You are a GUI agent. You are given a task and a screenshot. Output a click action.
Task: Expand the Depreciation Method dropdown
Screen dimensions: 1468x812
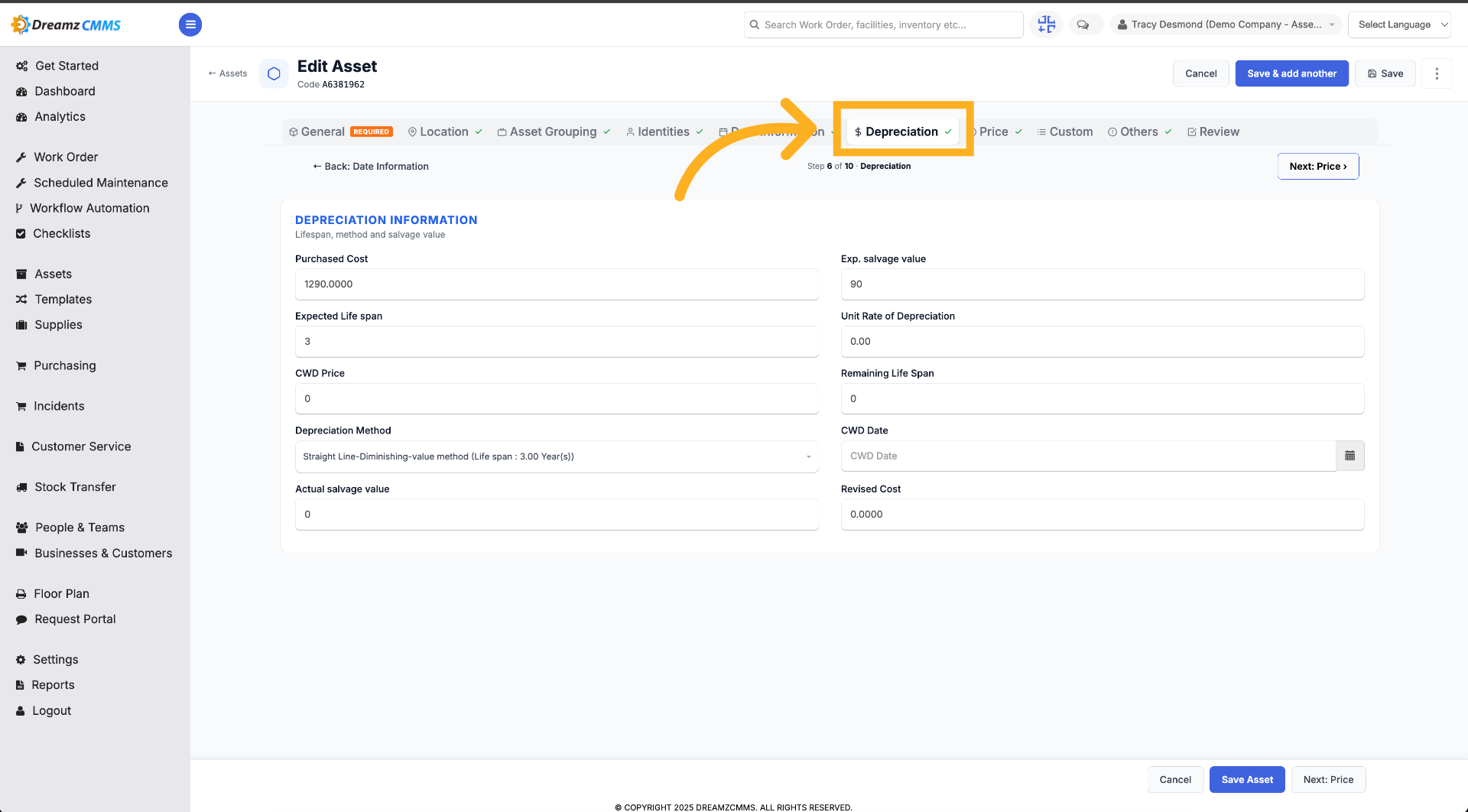[557, 456]
